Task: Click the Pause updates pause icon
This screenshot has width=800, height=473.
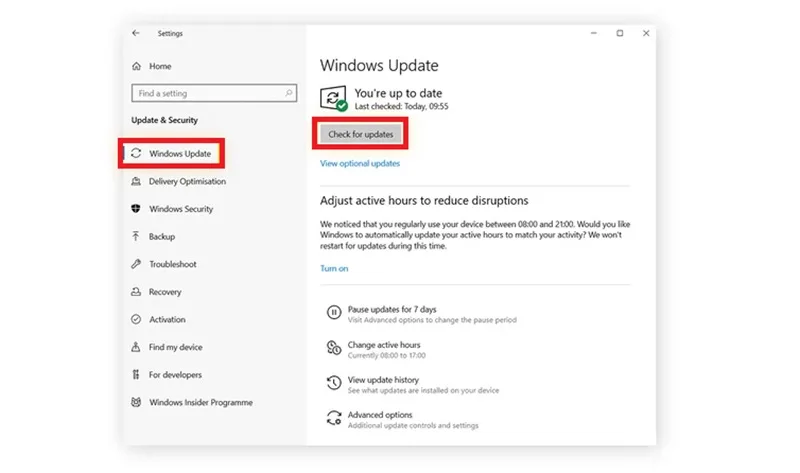Action: click(x=334, y=312)
